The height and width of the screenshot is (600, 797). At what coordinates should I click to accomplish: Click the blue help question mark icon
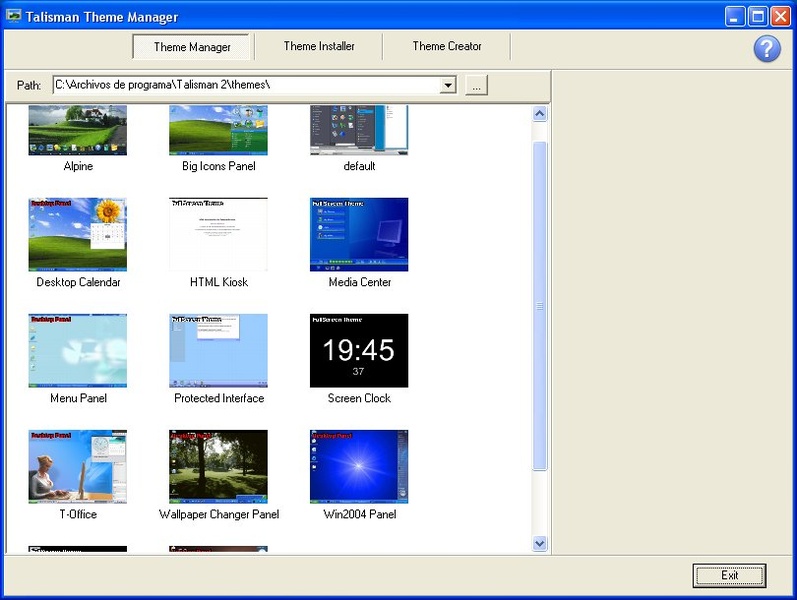pyautogui.click(x=766, y=48)
